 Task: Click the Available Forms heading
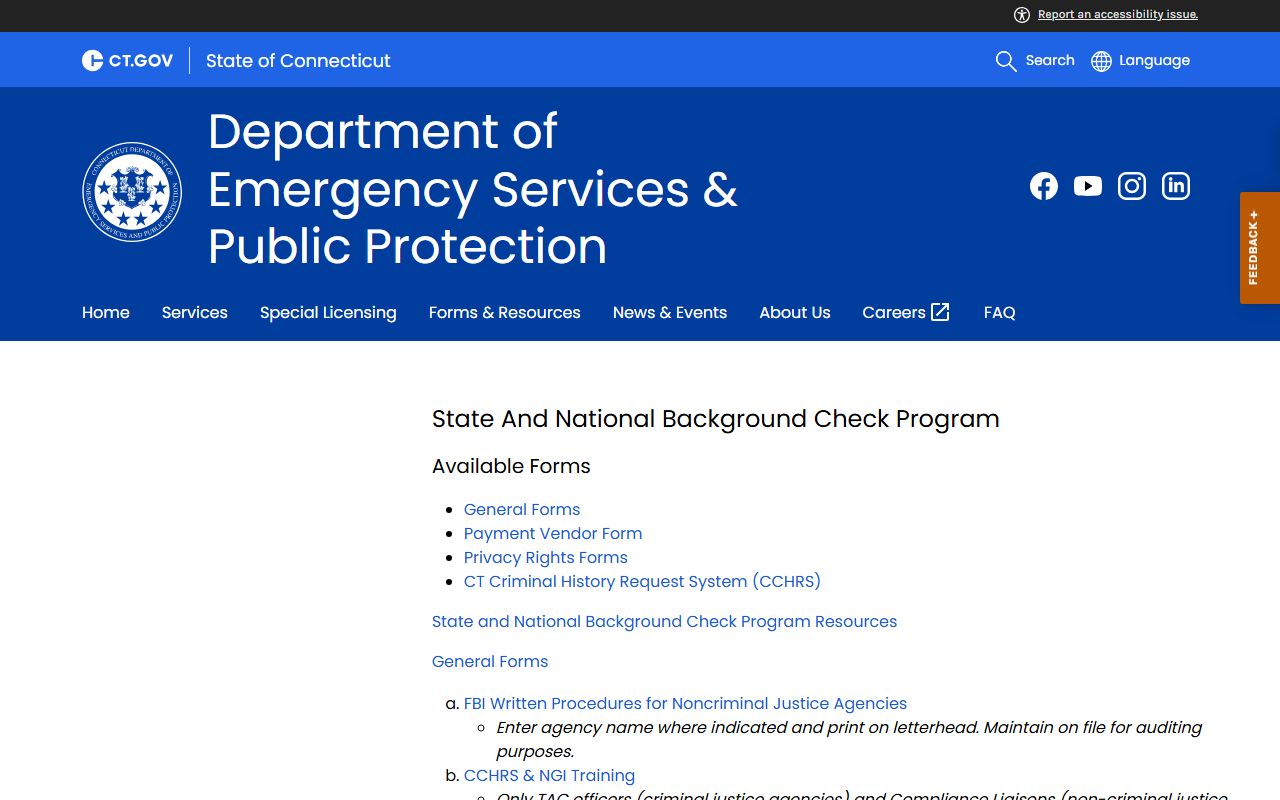coord(511,466)
